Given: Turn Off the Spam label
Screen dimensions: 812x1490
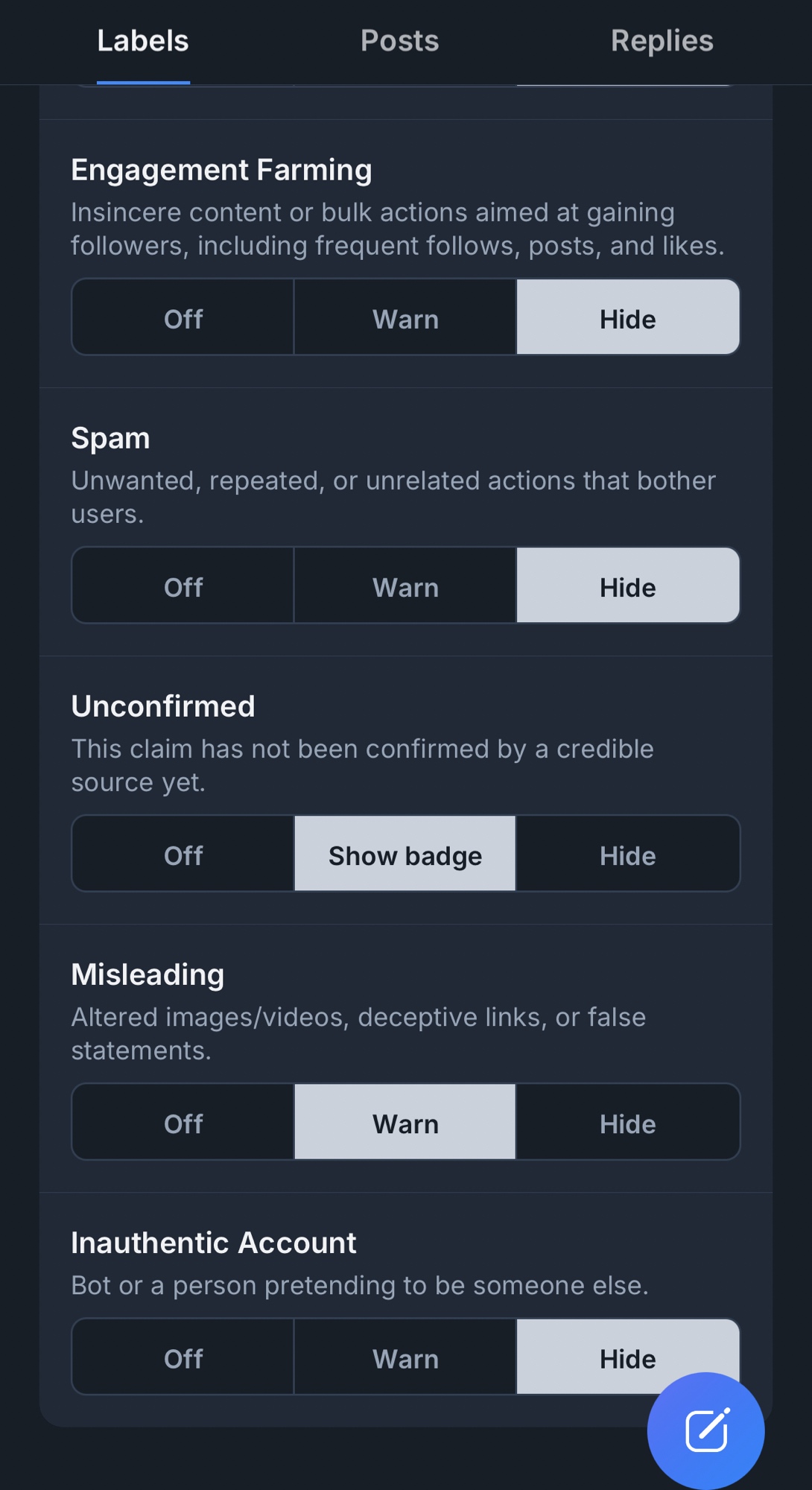Looking at the screenshot, I should (x=183, y=586).
